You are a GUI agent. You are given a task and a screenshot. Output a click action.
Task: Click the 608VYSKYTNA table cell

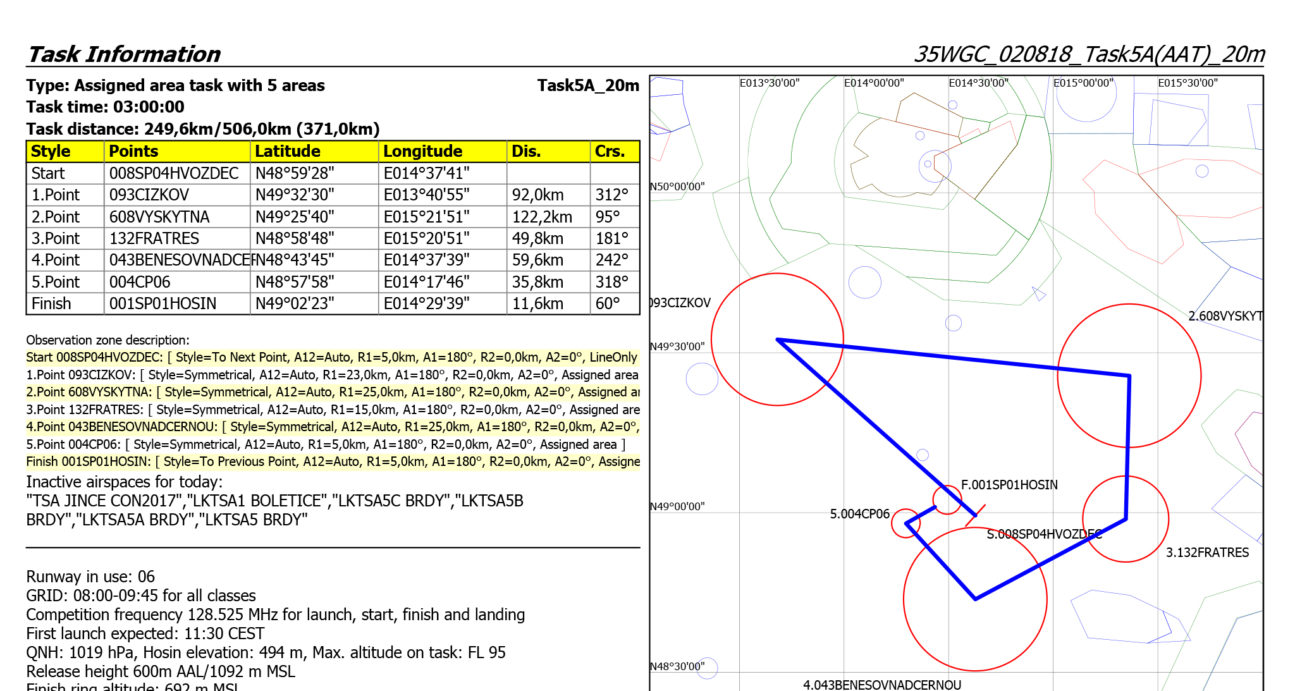click(x=159, y=217)
